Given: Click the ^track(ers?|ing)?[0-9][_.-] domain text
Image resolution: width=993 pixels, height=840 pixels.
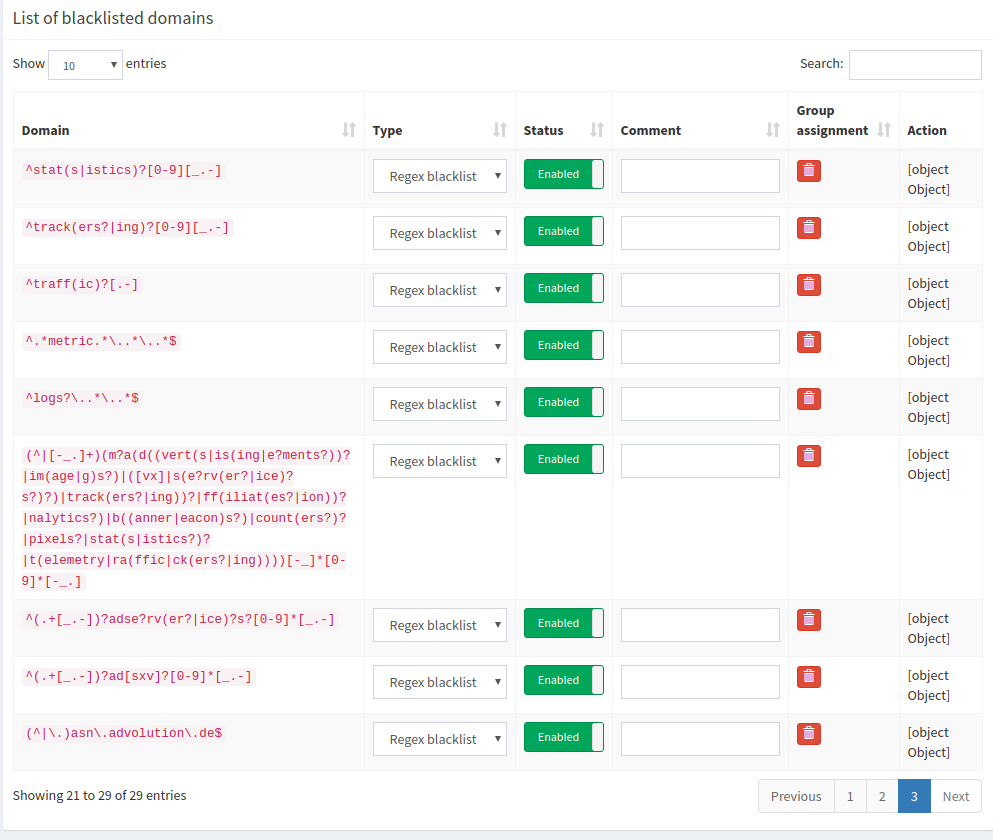Looking at the screenshot, I should click(127, 227).
